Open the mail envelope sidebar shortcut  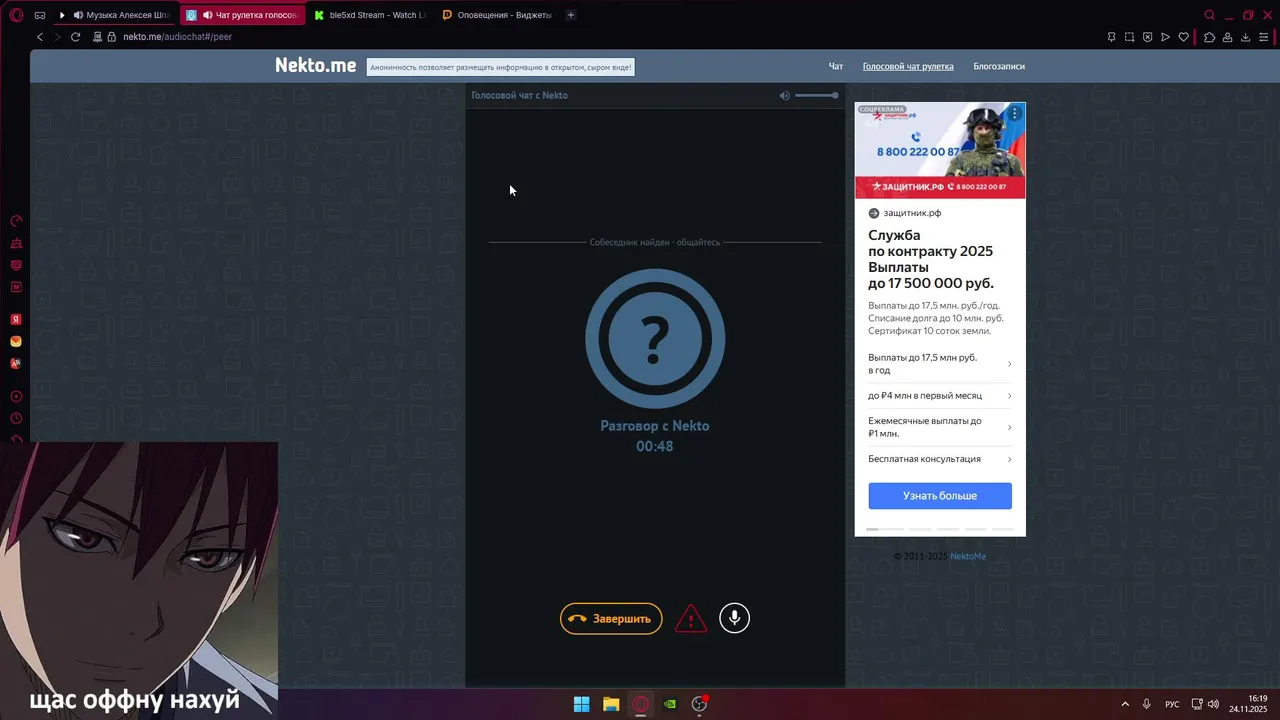(16, 341)
